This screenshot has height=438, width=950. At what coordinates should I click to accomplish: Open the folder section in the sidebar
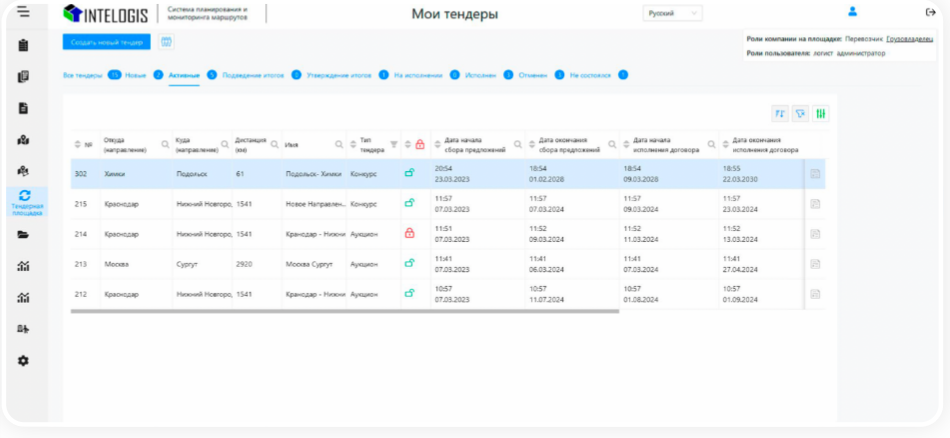tap(23, 235)
